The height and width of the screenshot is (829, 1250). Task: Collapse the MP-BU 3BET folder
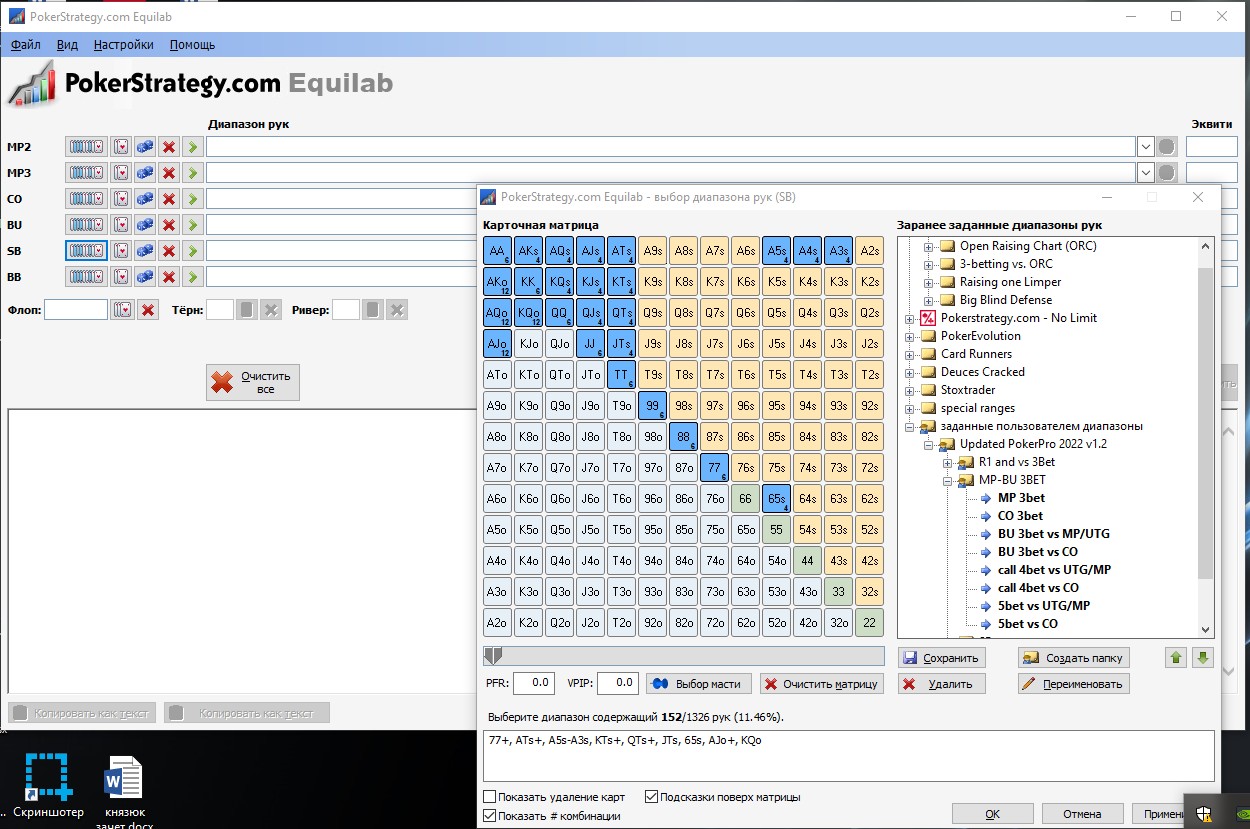(947, 480)
